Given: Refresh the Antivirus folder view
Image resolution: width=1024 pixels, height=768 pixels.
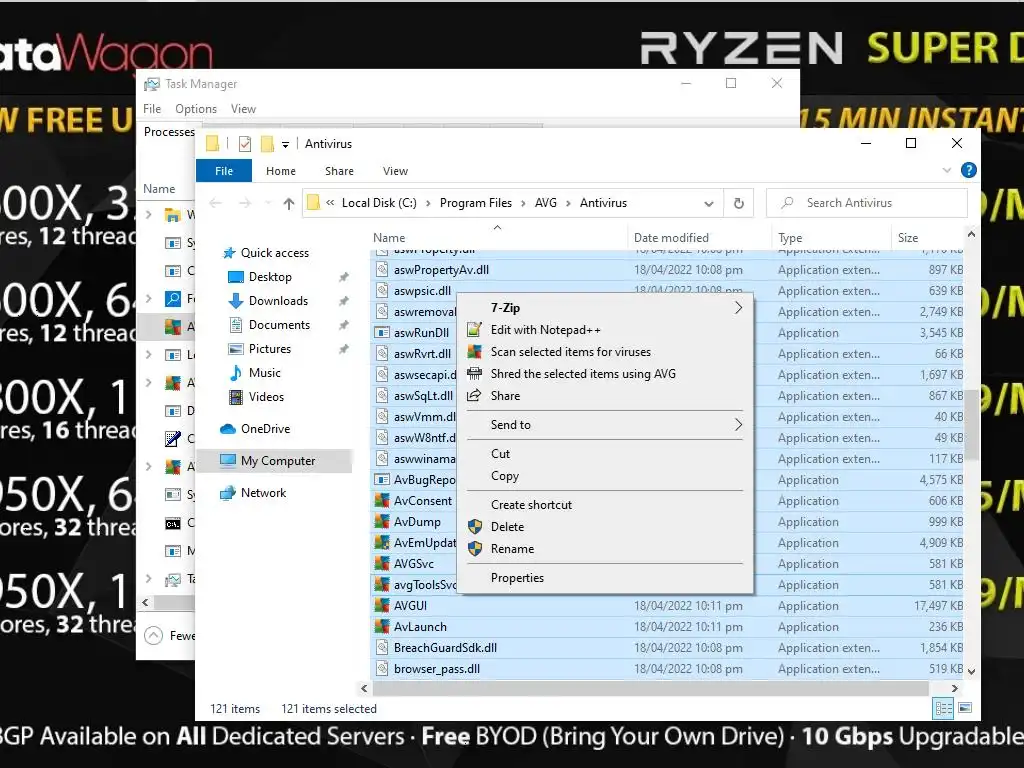Looking at the screenshot, I should point(739,203).
